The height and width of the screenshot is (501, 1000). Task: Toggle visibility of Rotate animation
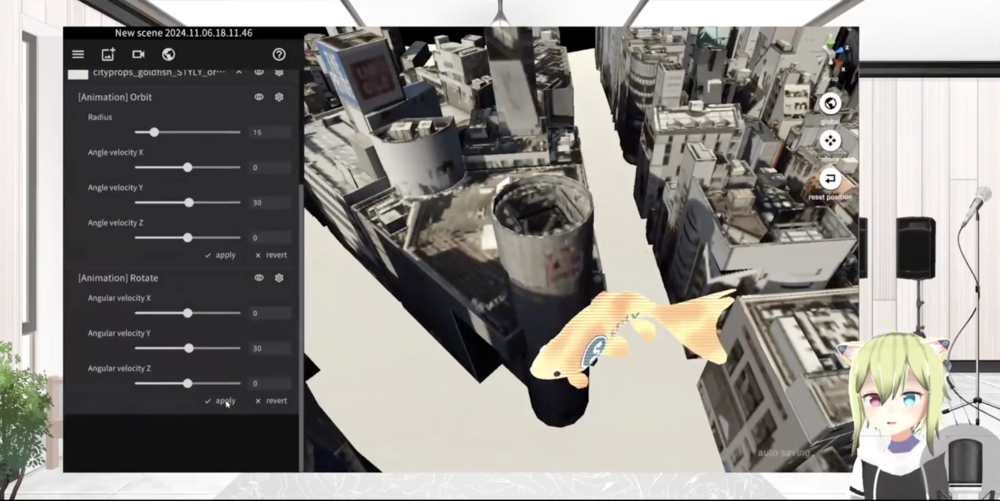click(259, 278)
